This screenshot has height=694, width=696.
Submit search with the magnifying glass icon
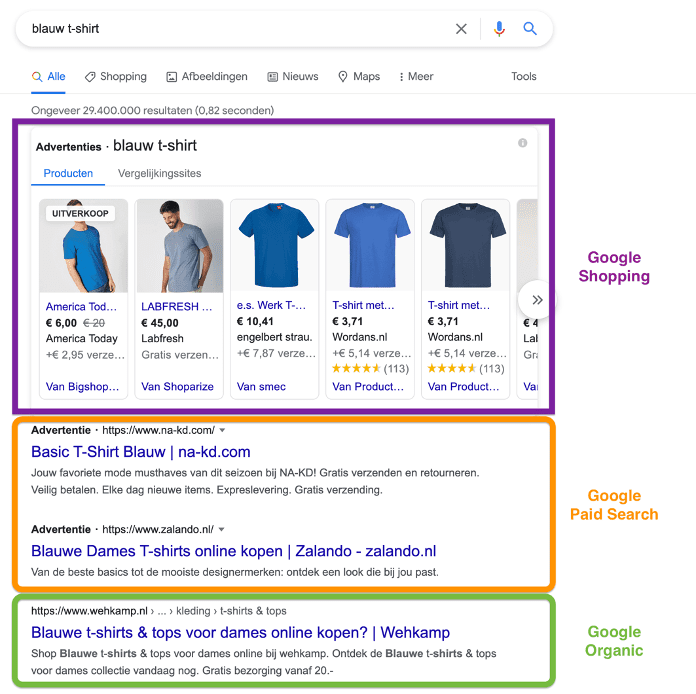pyautogui.click(x=530, y=29)
